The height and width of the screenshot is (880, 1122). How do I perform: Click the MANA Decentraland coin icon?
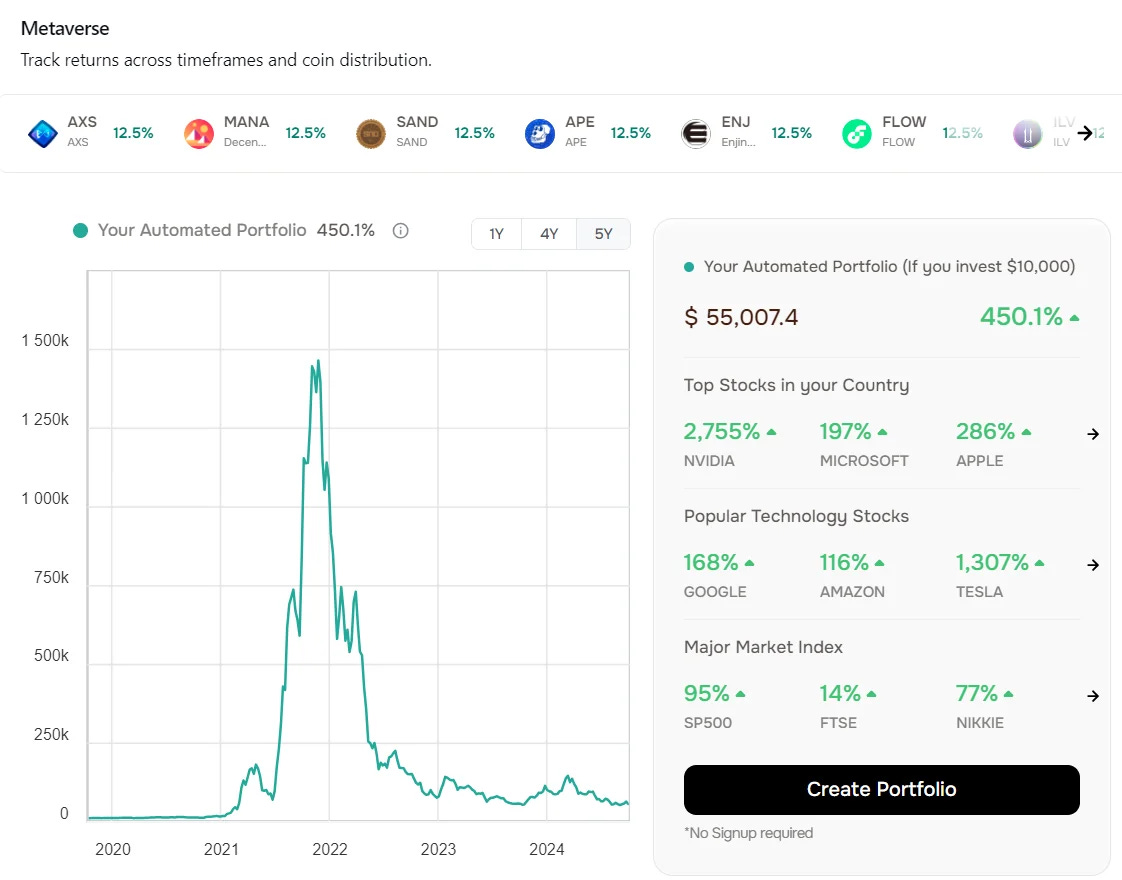pos(199,134)
